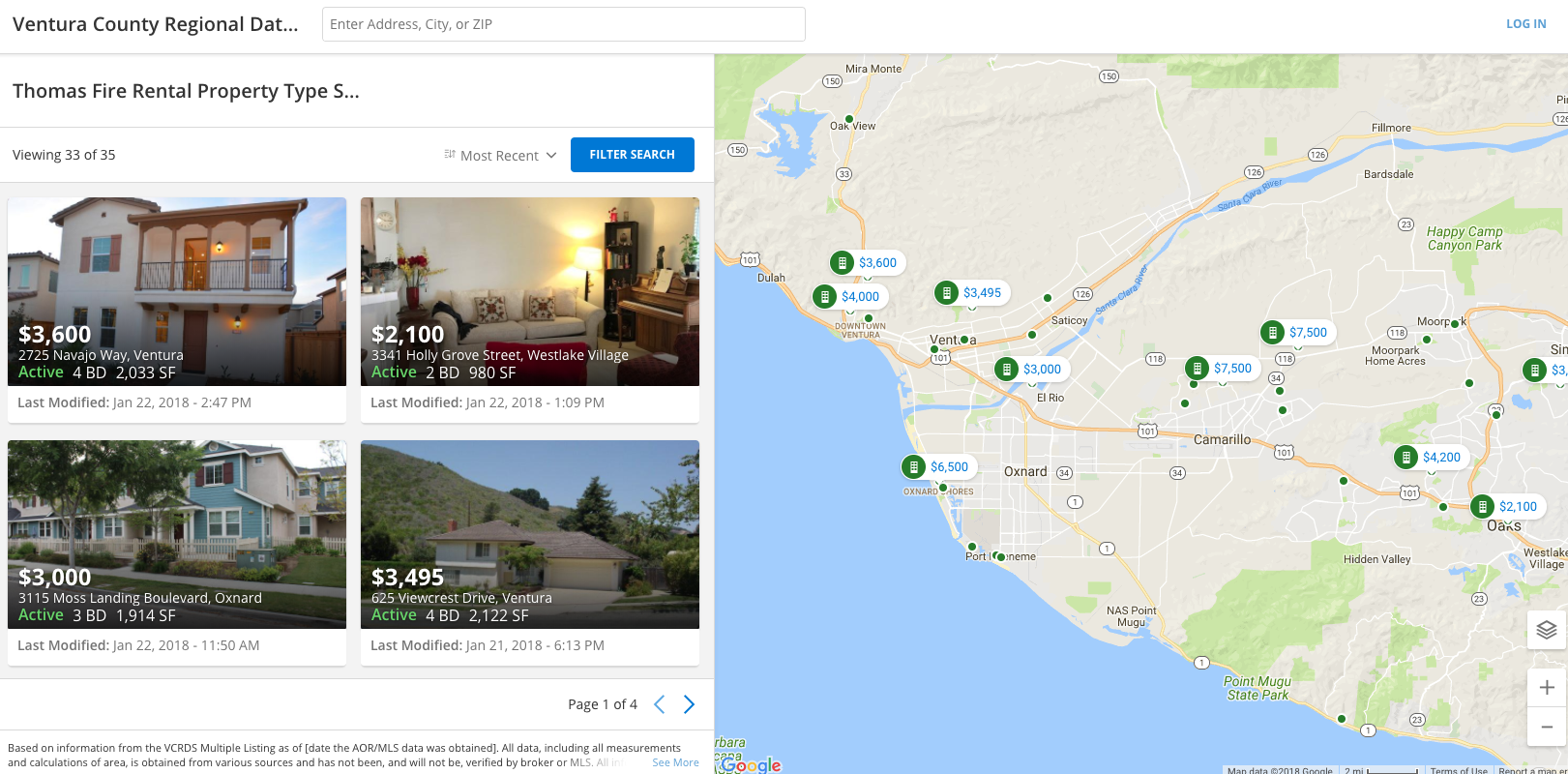Click the green dot marker near Oak View
This screenshot has width=1568, height=774.
pyautogui.click(x=849, y=119)
